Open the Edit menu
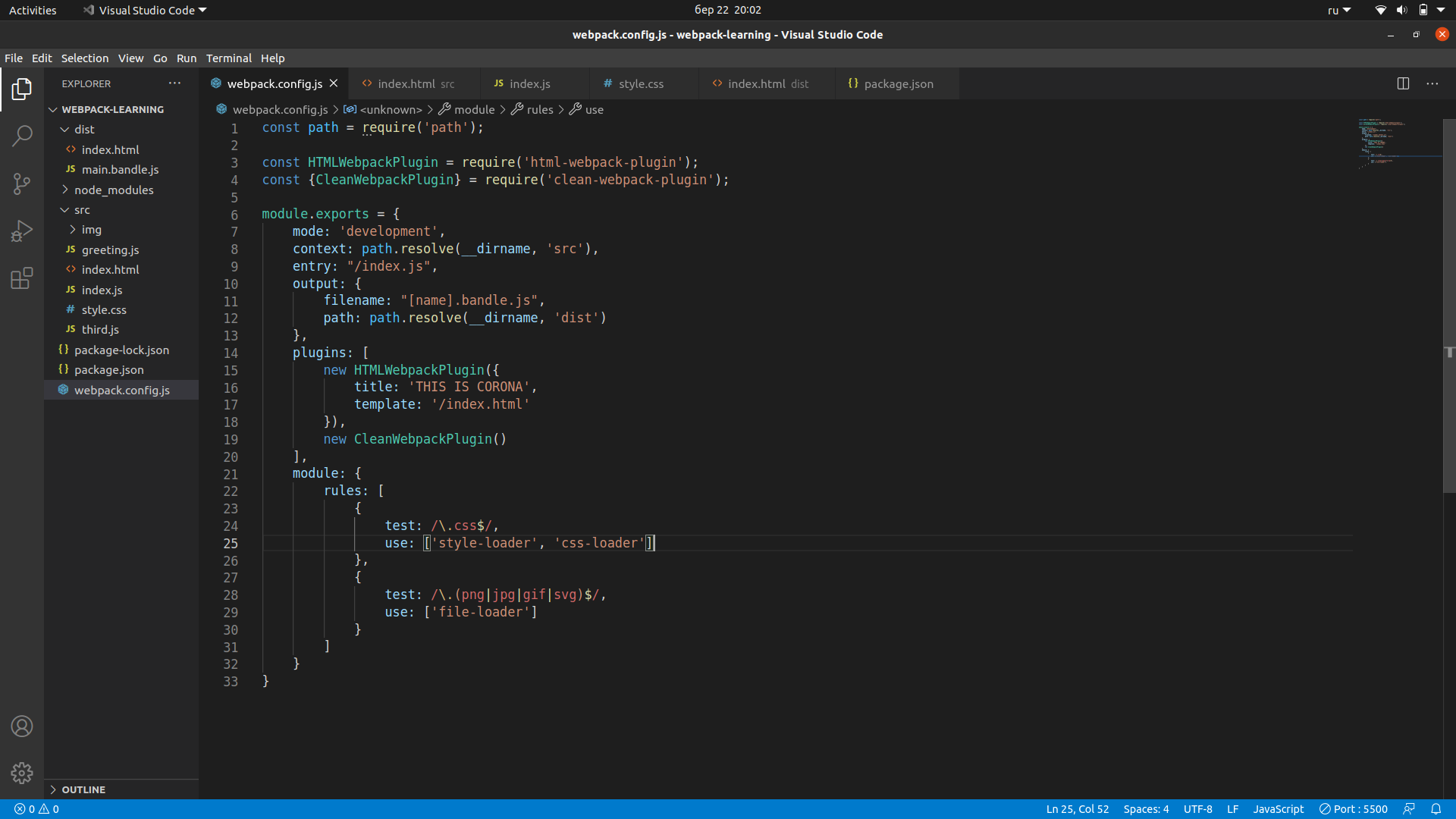Screen dimensions: 1456x819 42,58
